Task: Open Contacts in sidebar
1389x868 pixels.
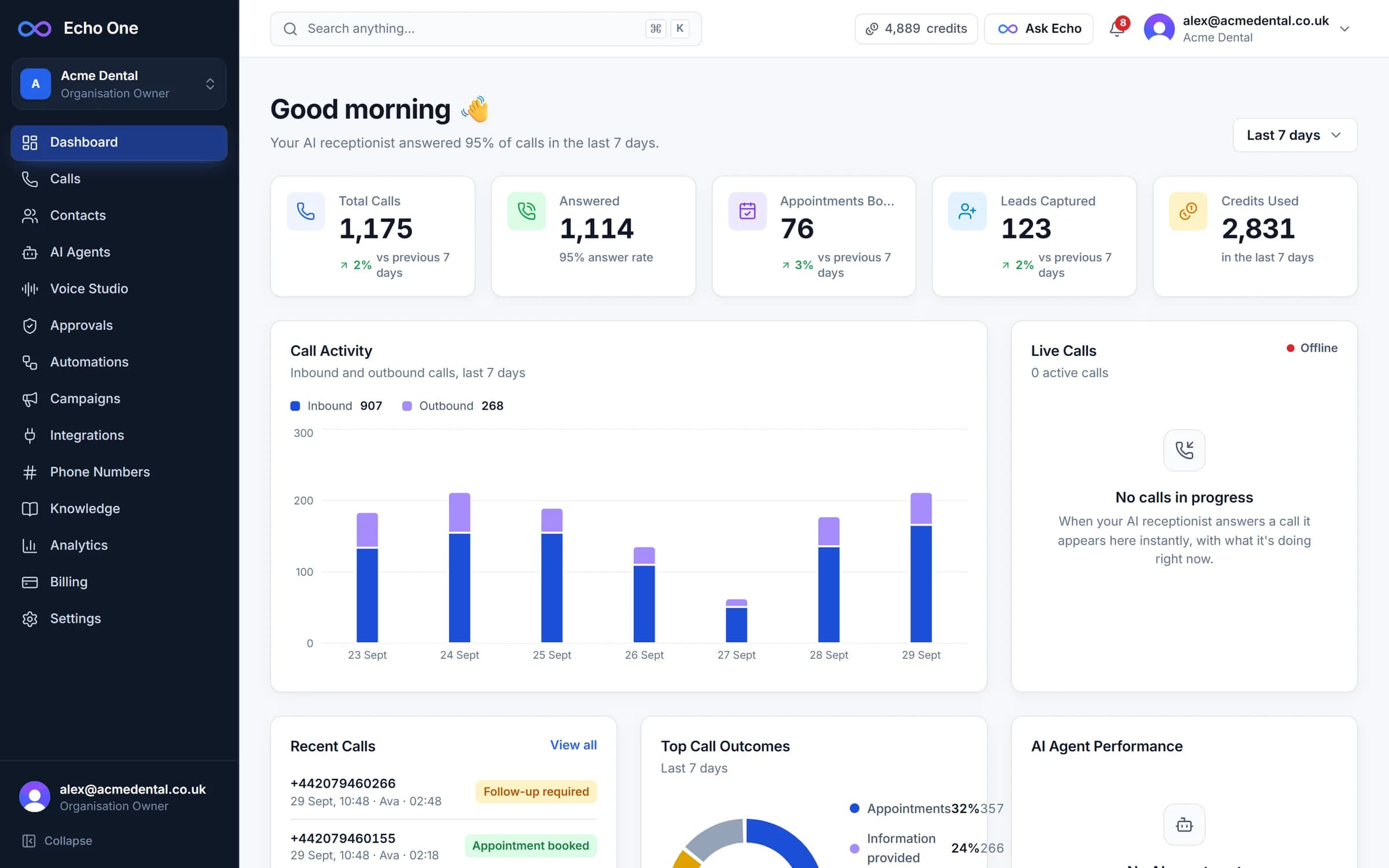Action: tap(119, 215)
